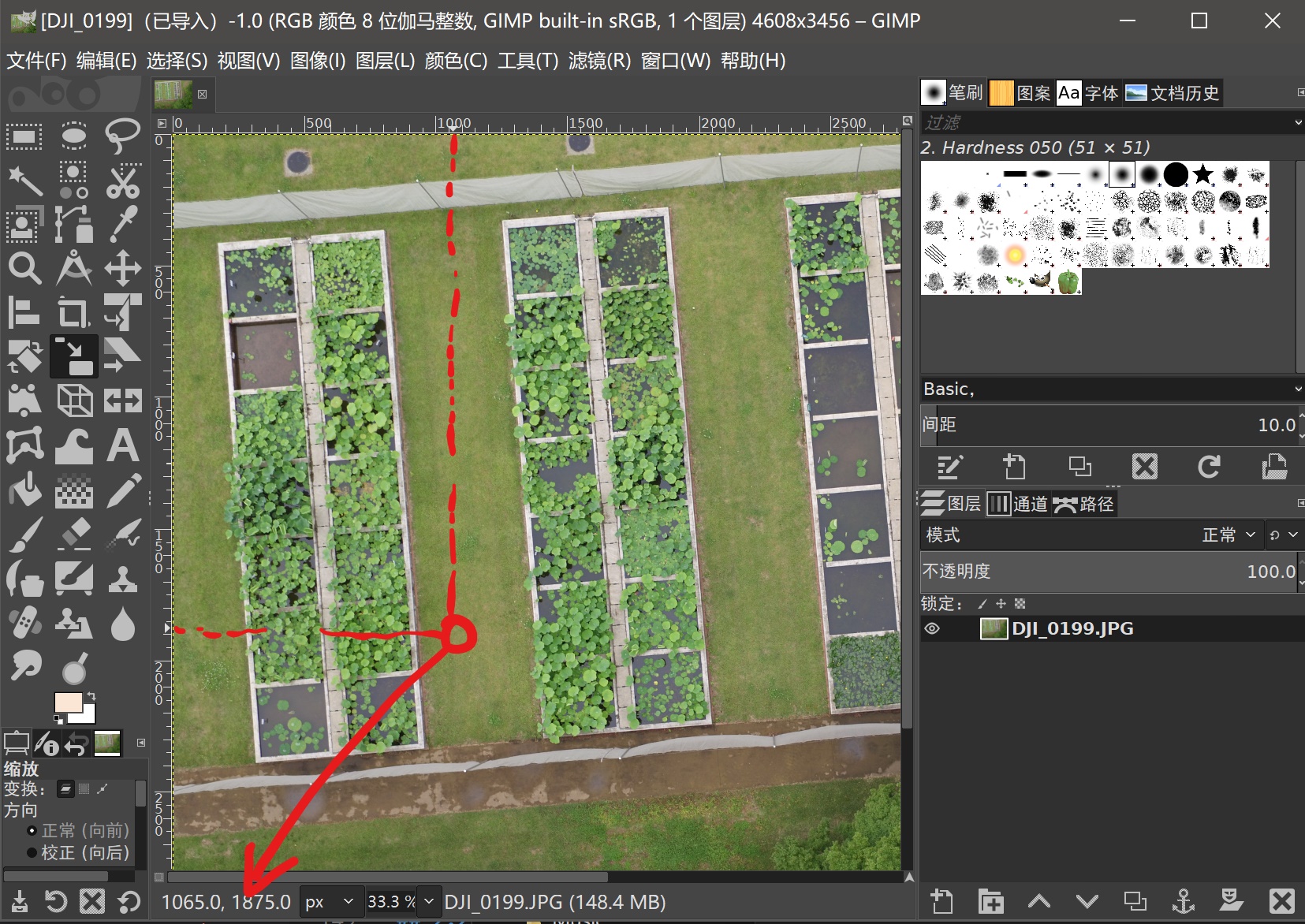Select 正常 (向前) direction radio button

[x=32, y=831]
